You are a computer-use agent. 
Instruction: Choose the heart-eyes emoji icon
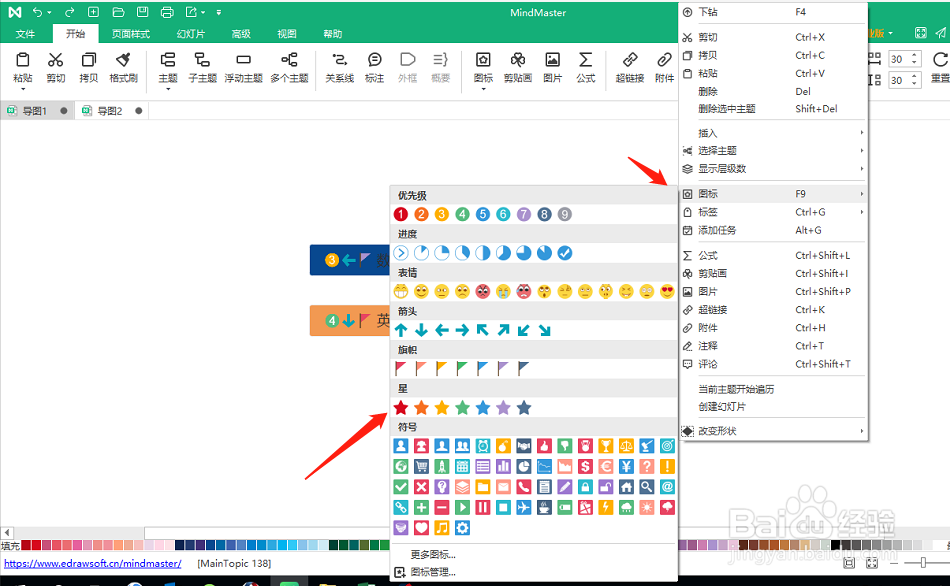[x=667, y=291]
